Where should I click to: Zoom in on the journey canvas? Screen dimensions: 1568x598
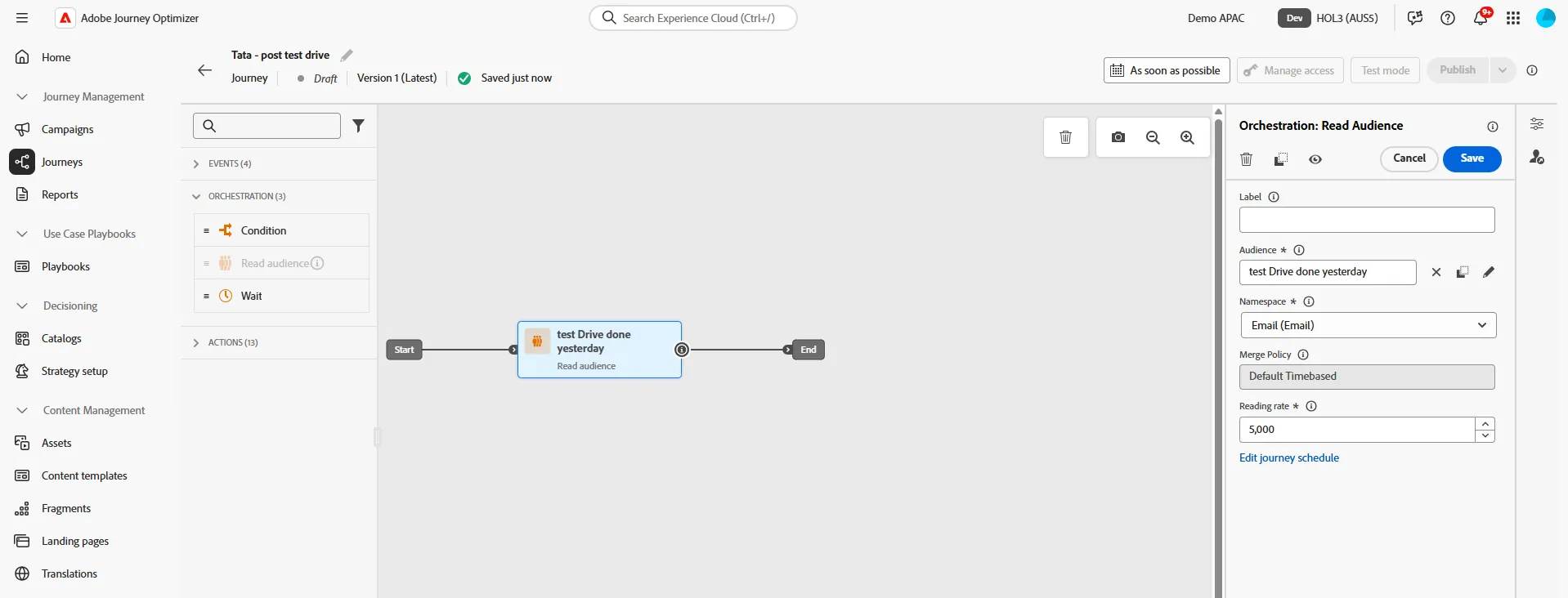(x=1187, y=137)
